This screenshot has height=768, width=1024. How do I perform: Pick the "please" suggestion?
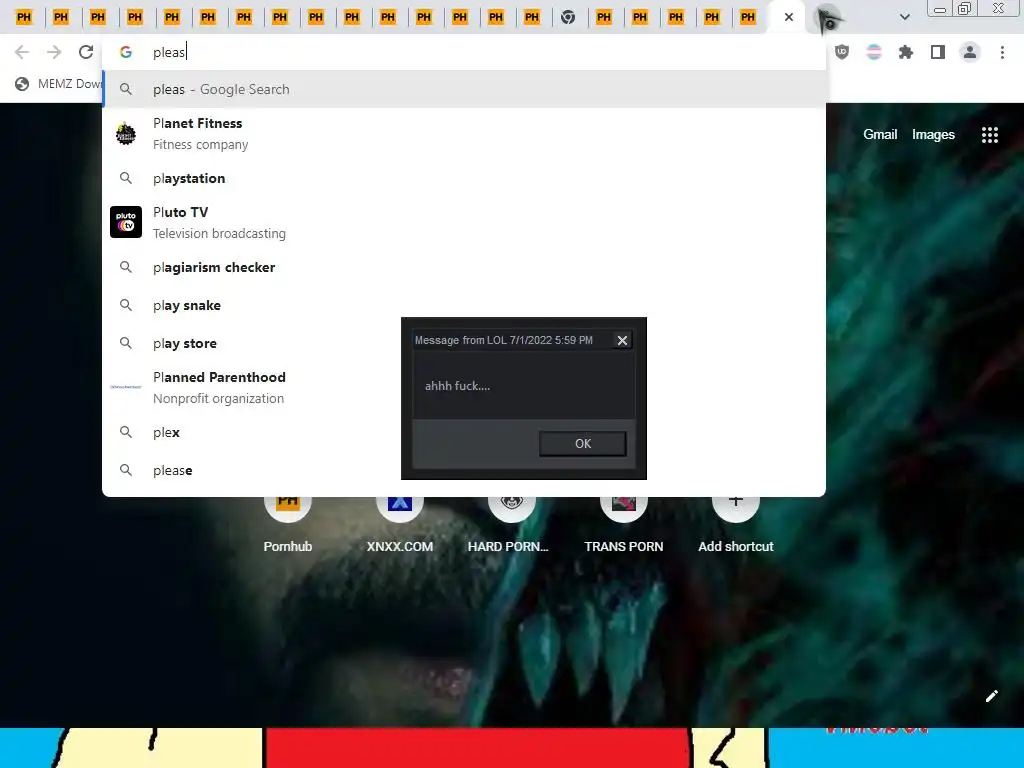click(x=464, y=470)
